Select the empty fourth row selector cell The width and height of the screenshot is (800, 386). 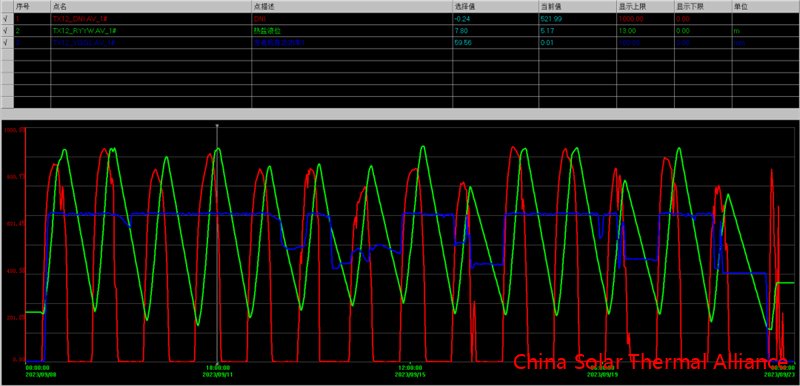click(x=7, y=55)
